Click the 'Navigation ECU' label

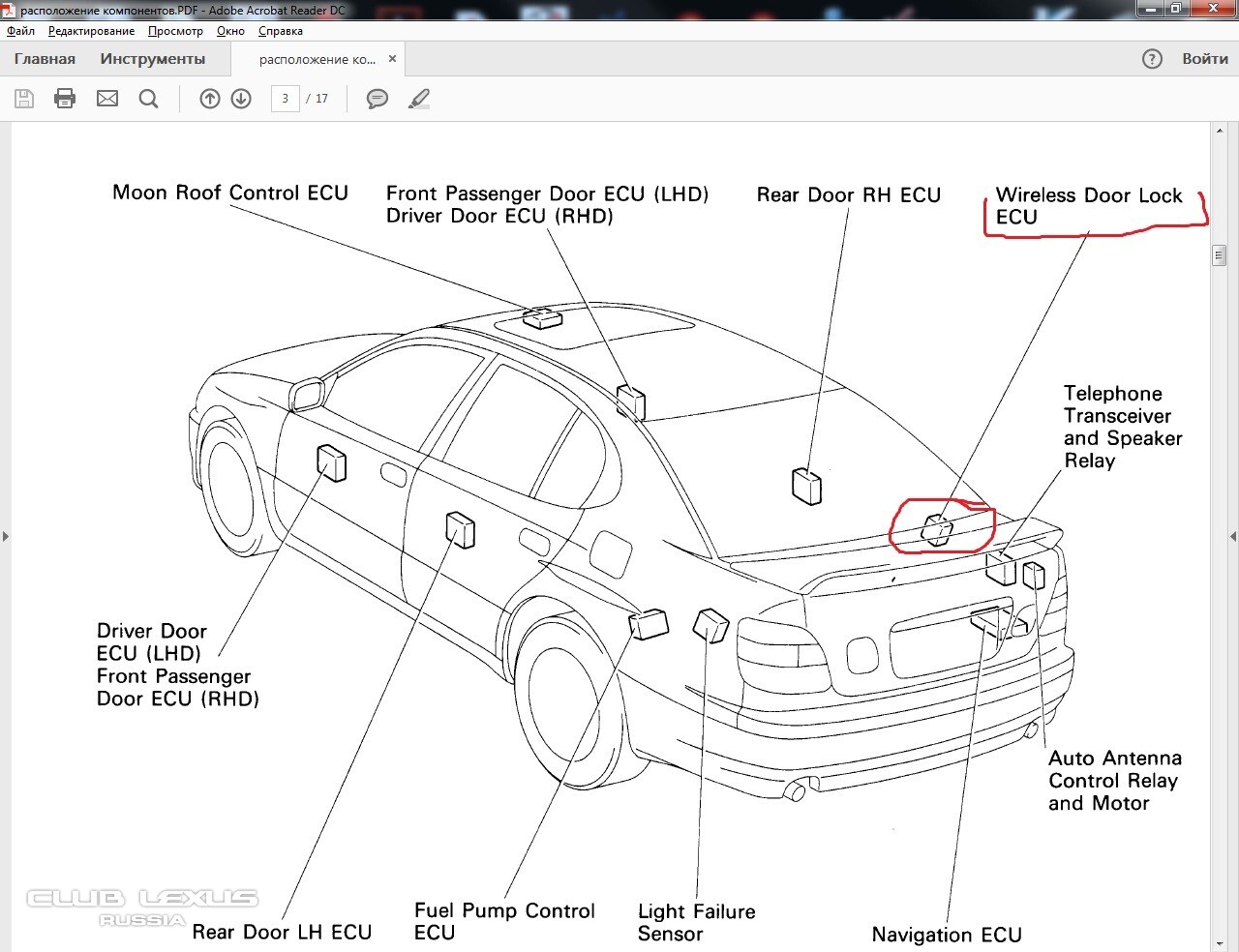pyautogui.click(x=947, y=935)
